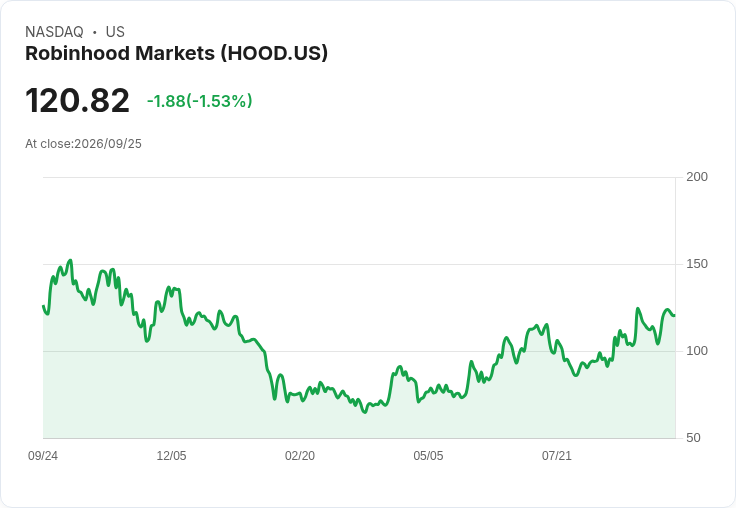Click the Robinhood Markets (HOOD.US) title
Image resolution: width=736 pixels, height=508 pixels.
click(176, 54)
